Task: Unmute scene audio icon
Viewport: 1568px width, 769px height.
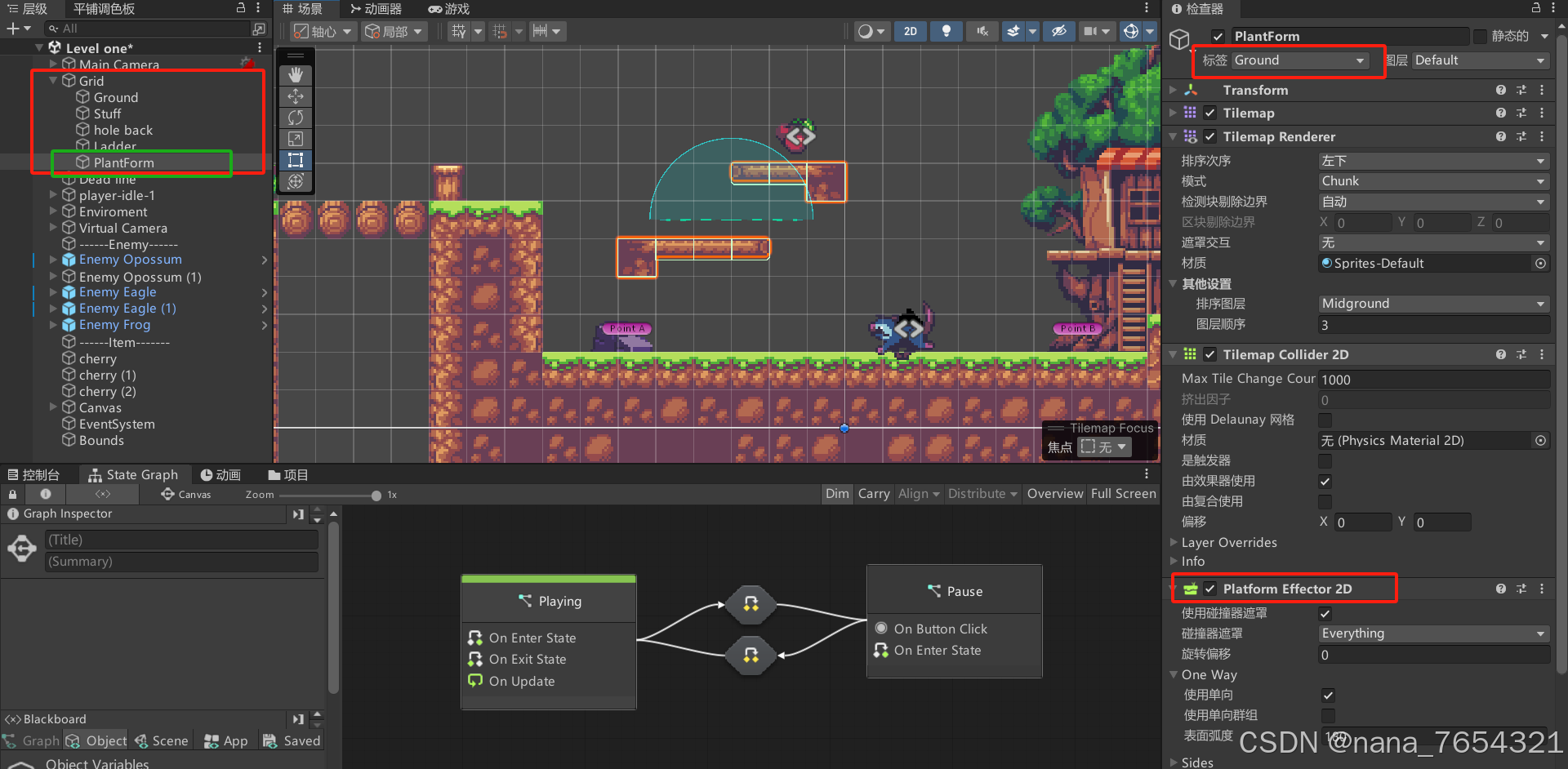Action: [981, 31]
